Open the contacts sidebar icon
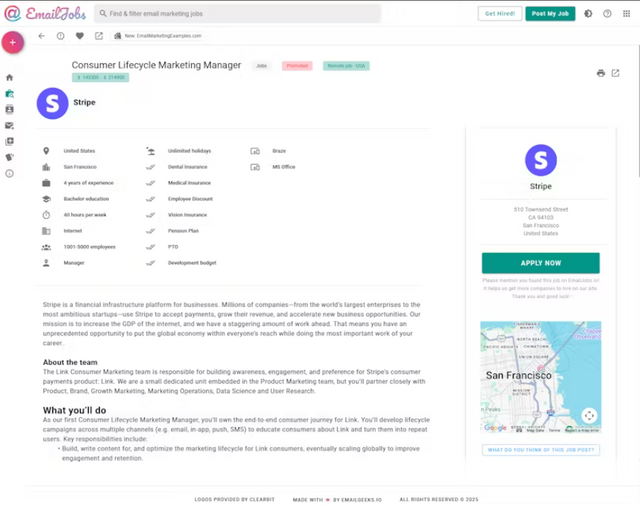 point(9,109)
